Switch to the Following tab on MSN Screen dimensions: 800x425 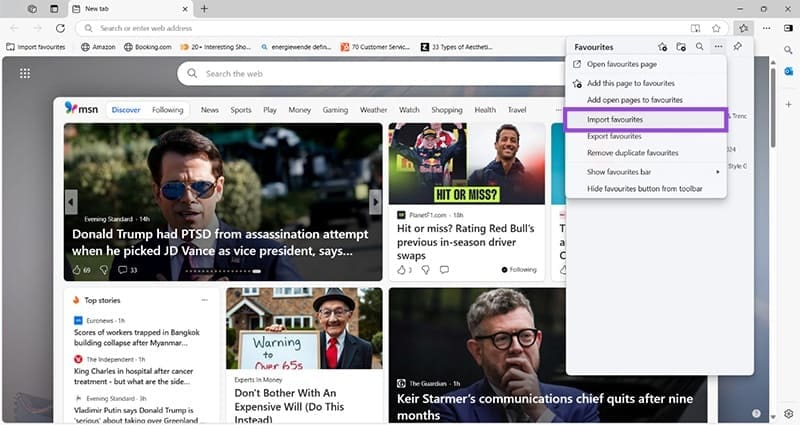click(168, 110)
